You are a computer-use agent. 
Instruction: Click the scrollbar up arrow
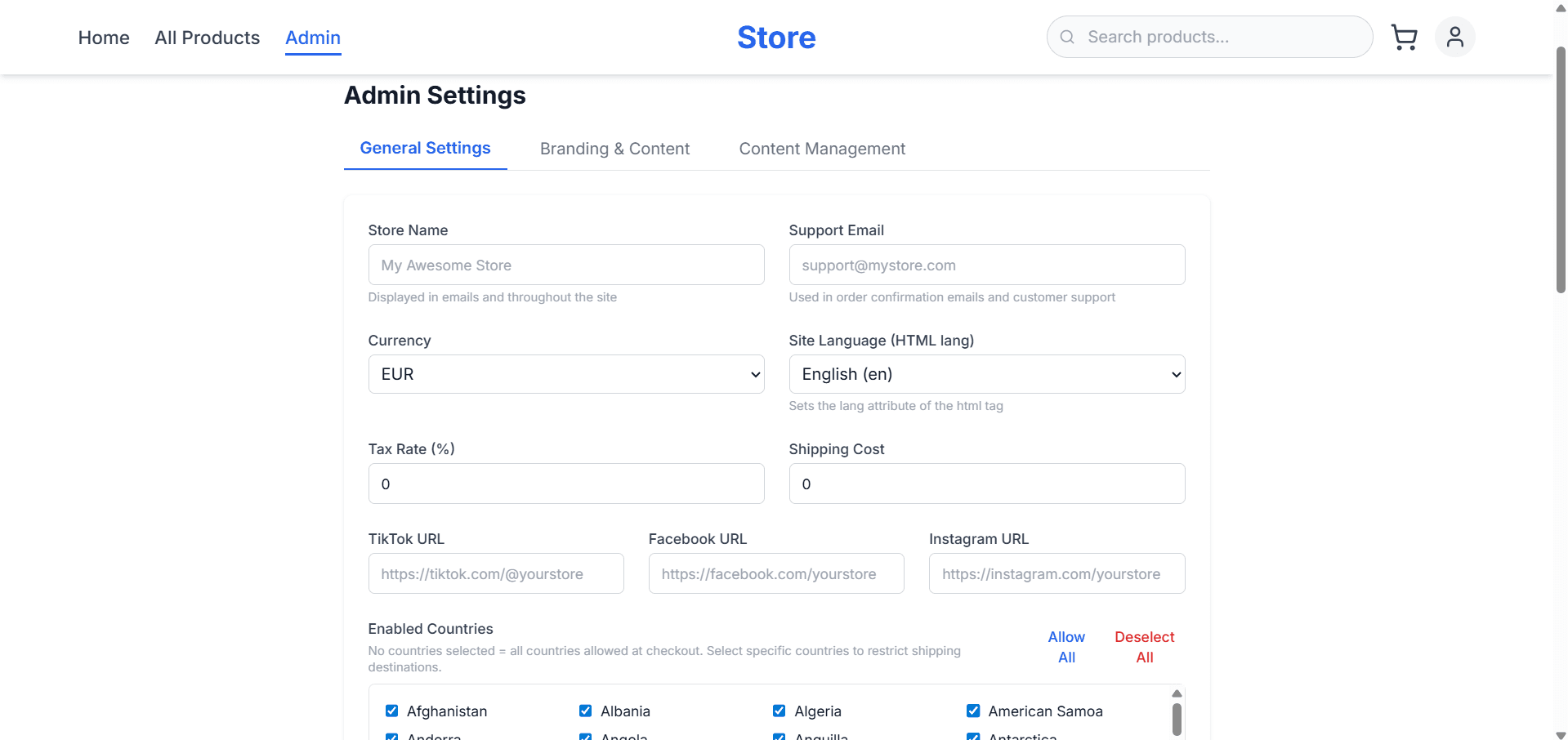point(1559,7)
